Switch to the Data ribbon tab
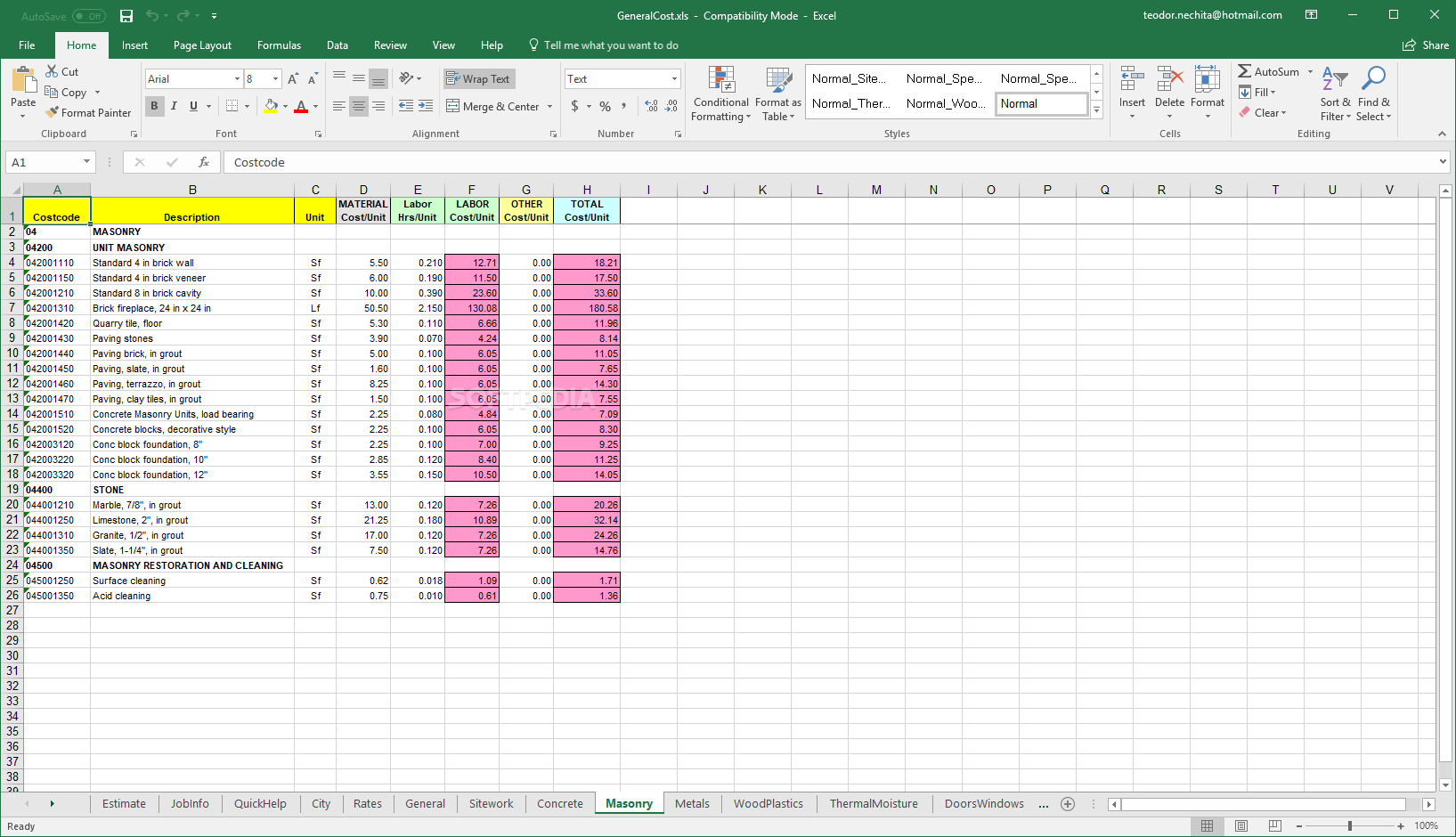Image resolution: width=1456 pixels, height=837 pixels. [x=338, y=45]
